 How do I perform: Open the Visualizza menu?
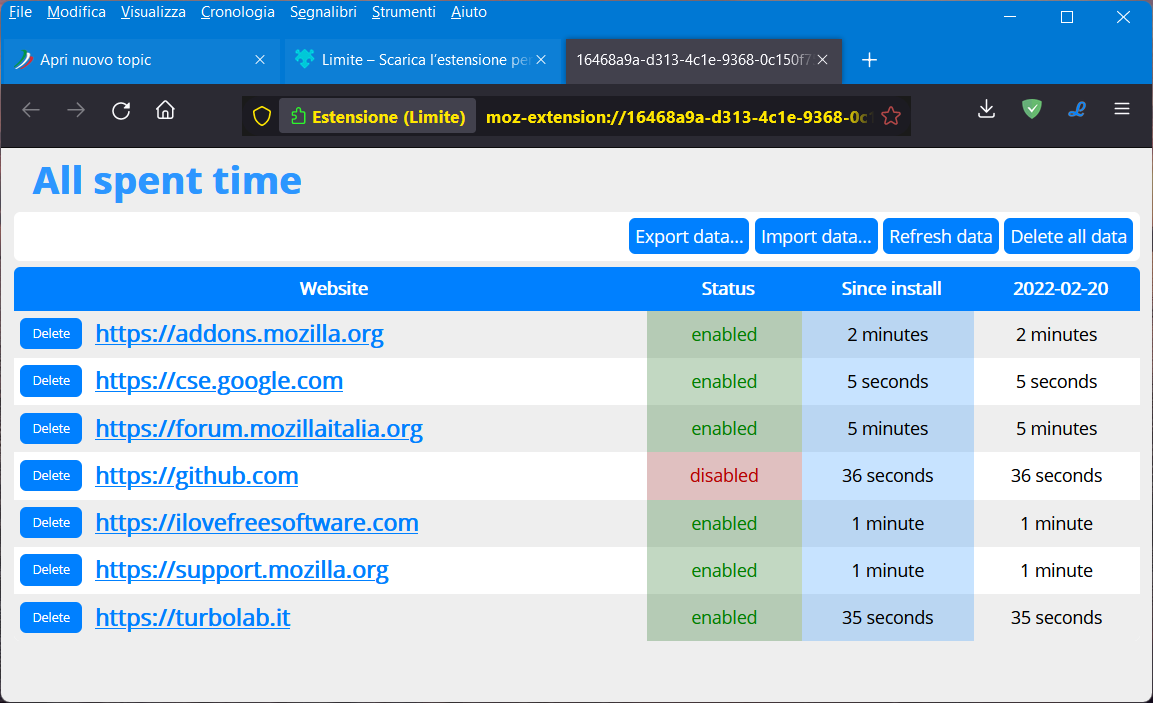pyautogui.click(x=153, y=13)
